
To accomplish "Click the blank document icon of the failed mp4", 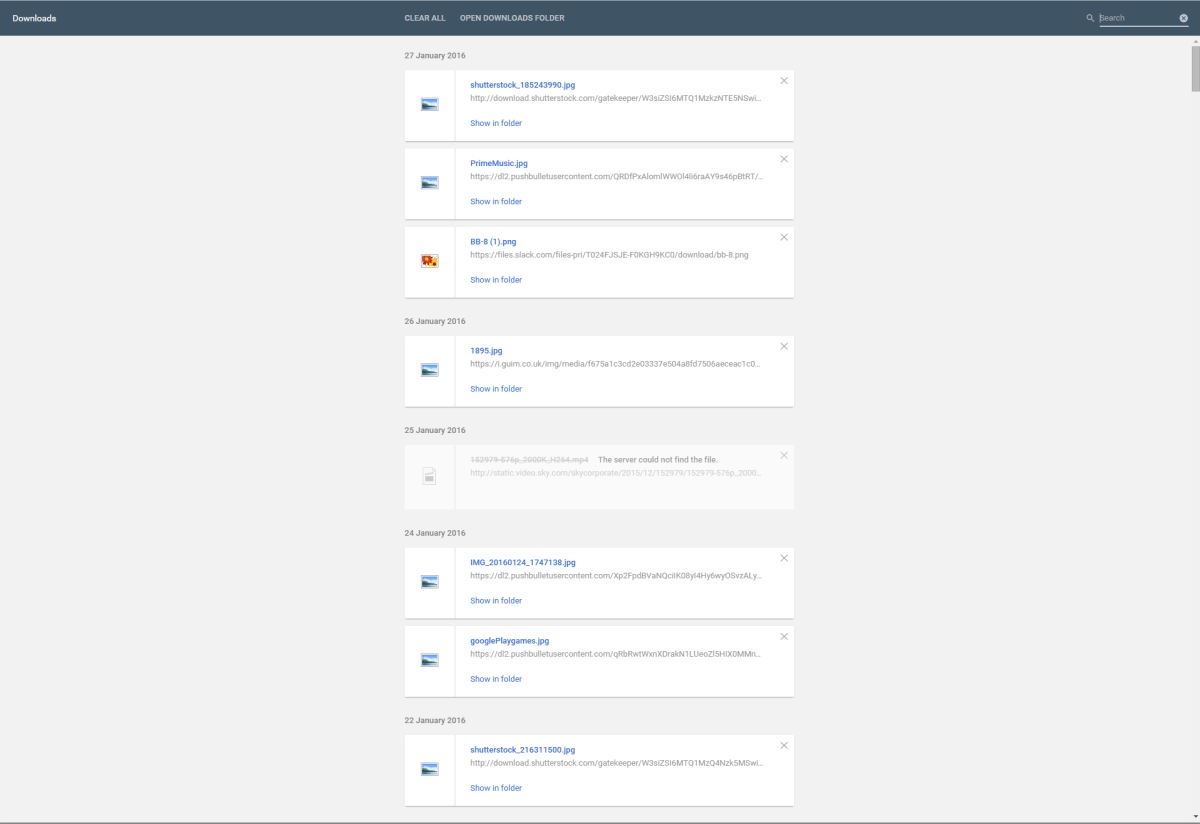I will point(430,477).
